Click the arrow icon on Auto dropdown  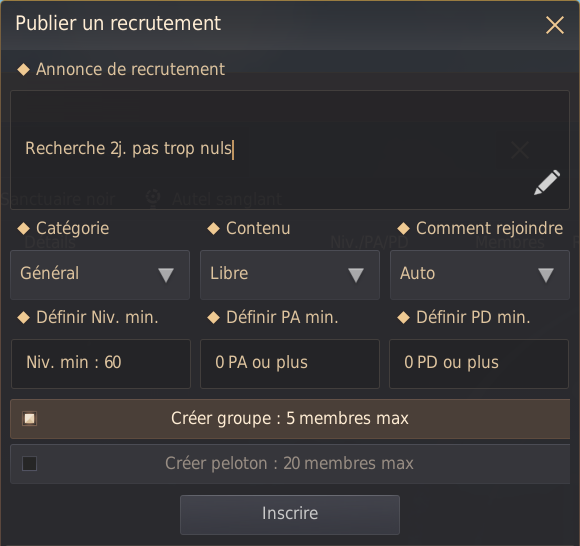[546, 275]
